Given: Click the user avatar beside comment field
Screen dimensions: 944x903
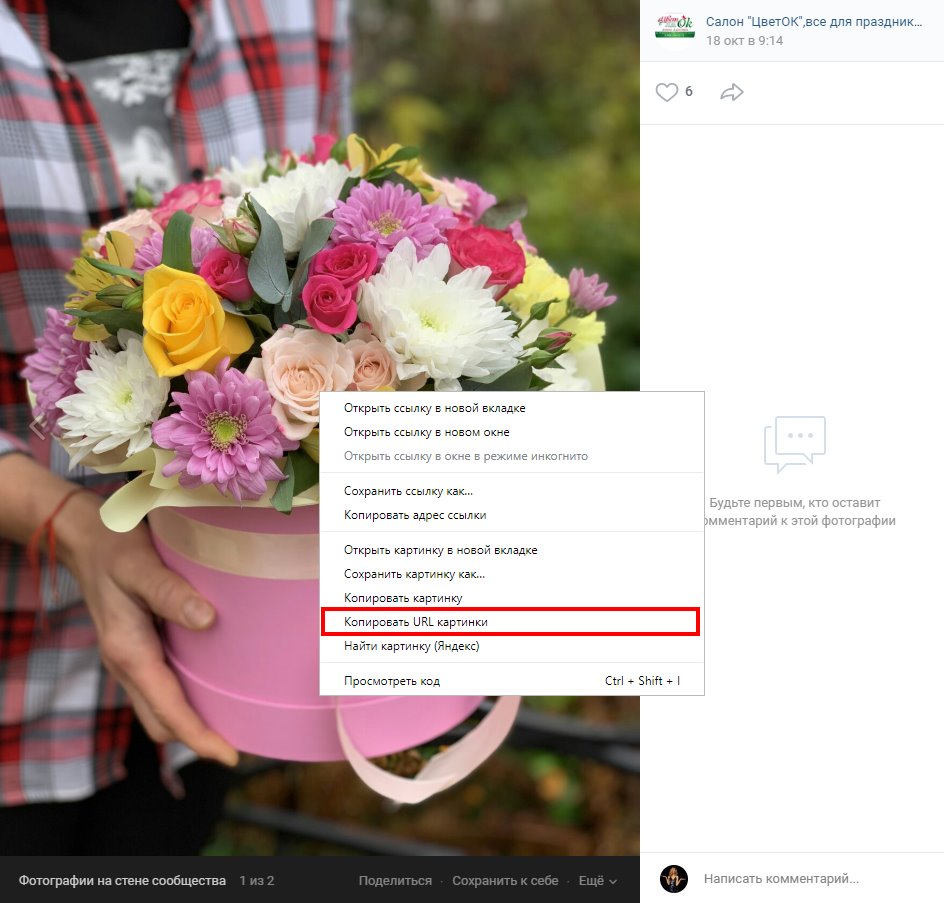Looking at the screenshot, I should click(x=674, y=879).
